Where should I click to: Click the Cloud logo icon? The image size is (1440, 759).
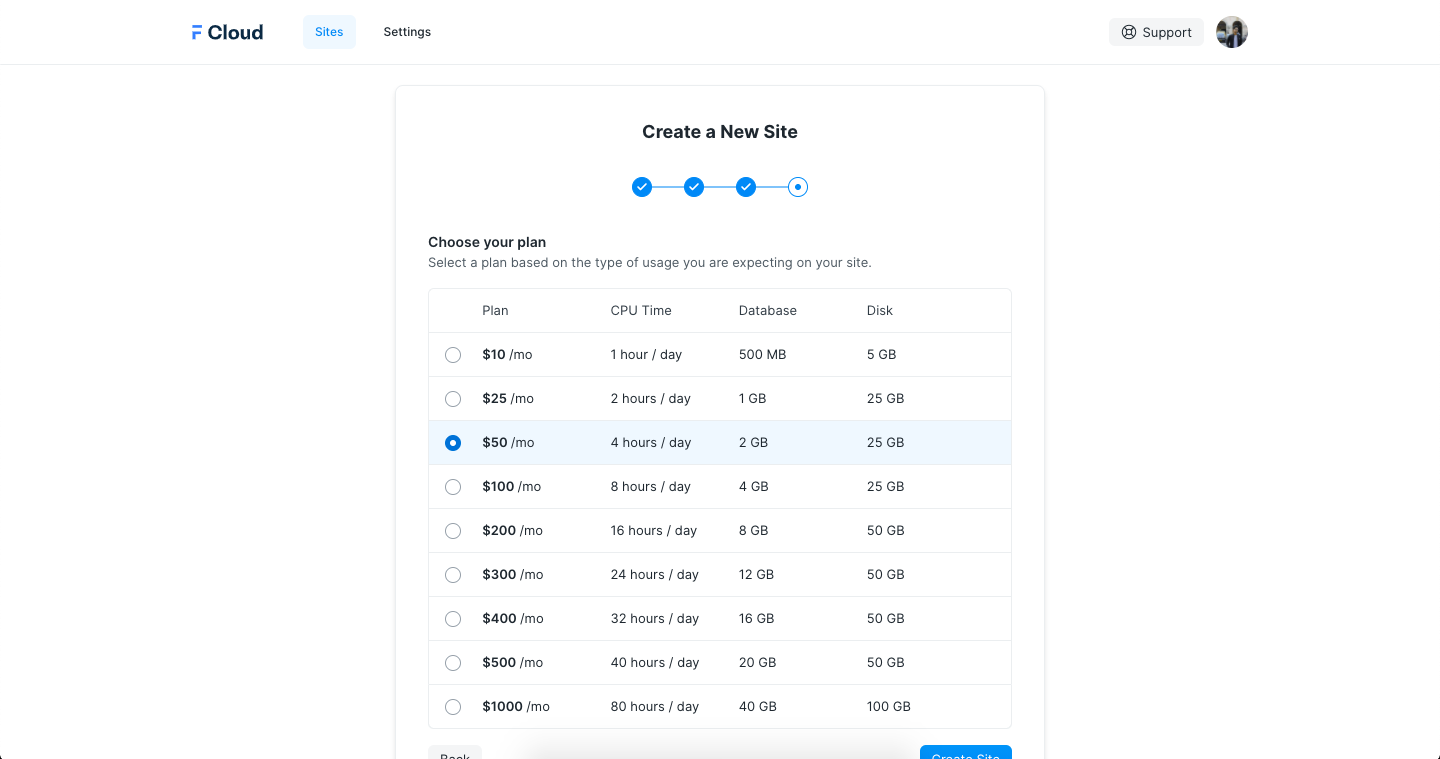(x=197, y=32)
